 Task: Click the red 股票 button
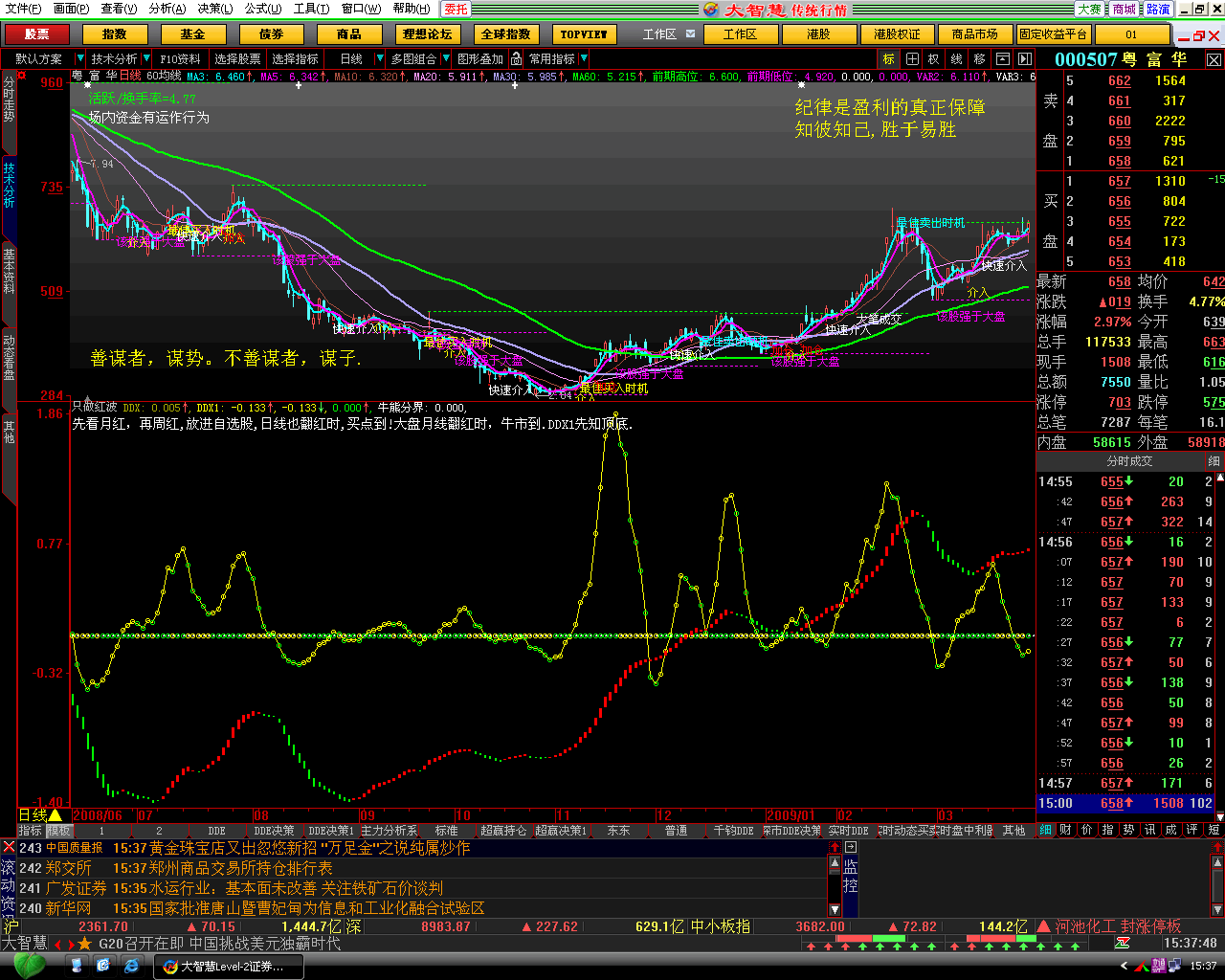coord(36,34)
